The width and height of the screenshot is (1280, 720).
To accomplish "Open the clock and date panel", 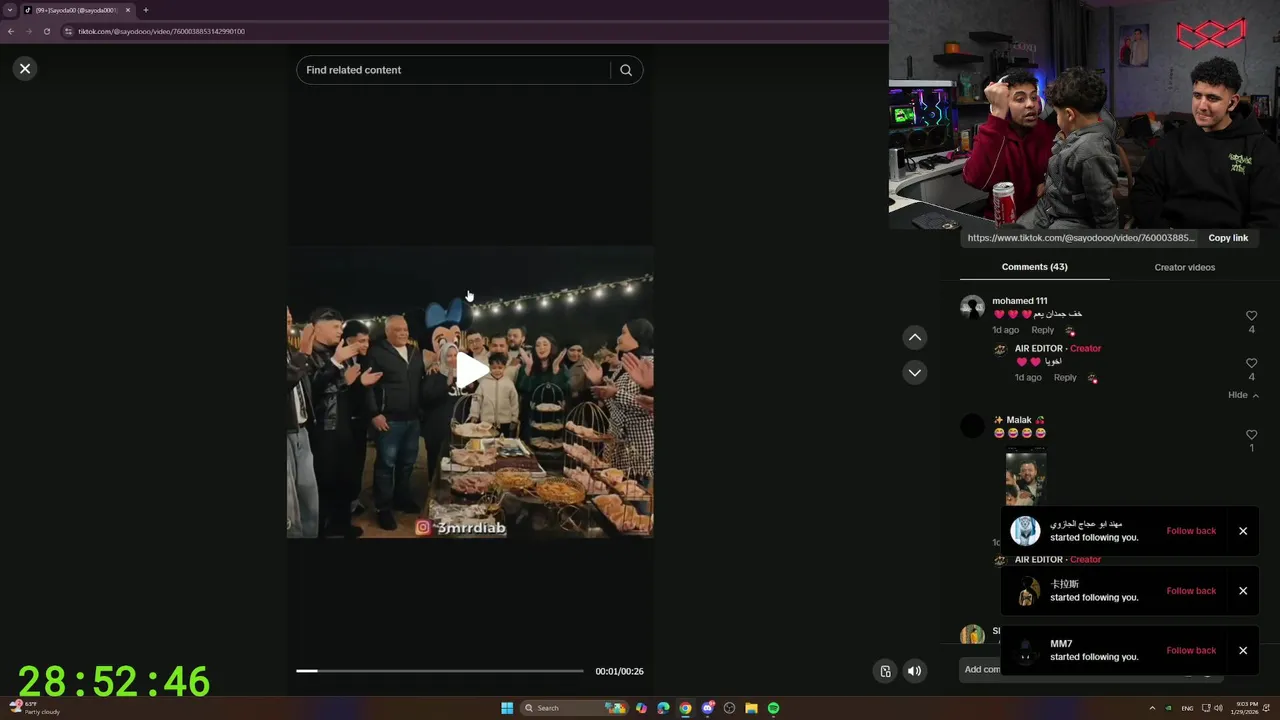I will 1247,708.
